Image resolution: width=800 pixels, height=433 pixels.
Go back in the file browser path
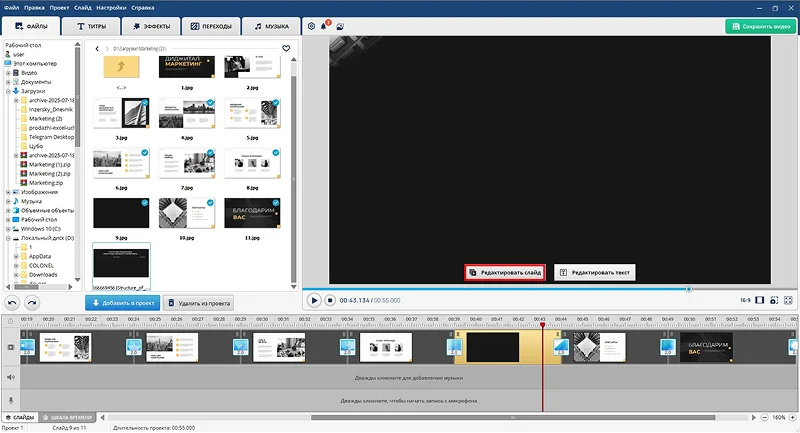97,48
